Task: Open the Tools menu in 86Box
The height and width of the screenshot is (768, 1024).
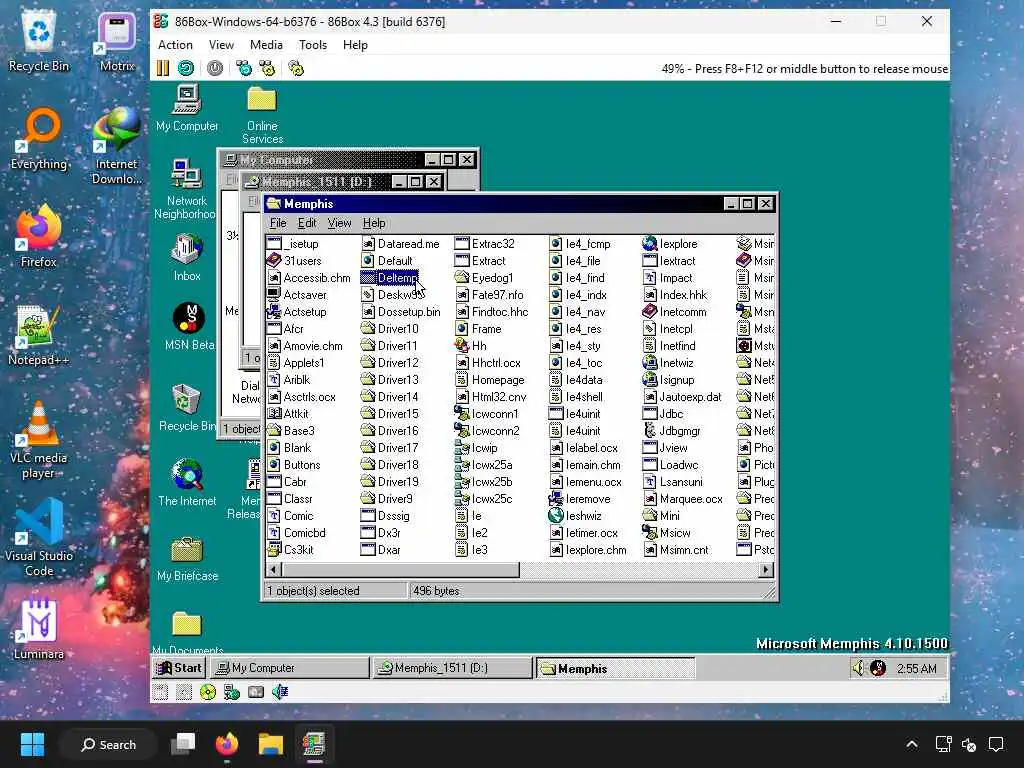Action: pos(313,44)
